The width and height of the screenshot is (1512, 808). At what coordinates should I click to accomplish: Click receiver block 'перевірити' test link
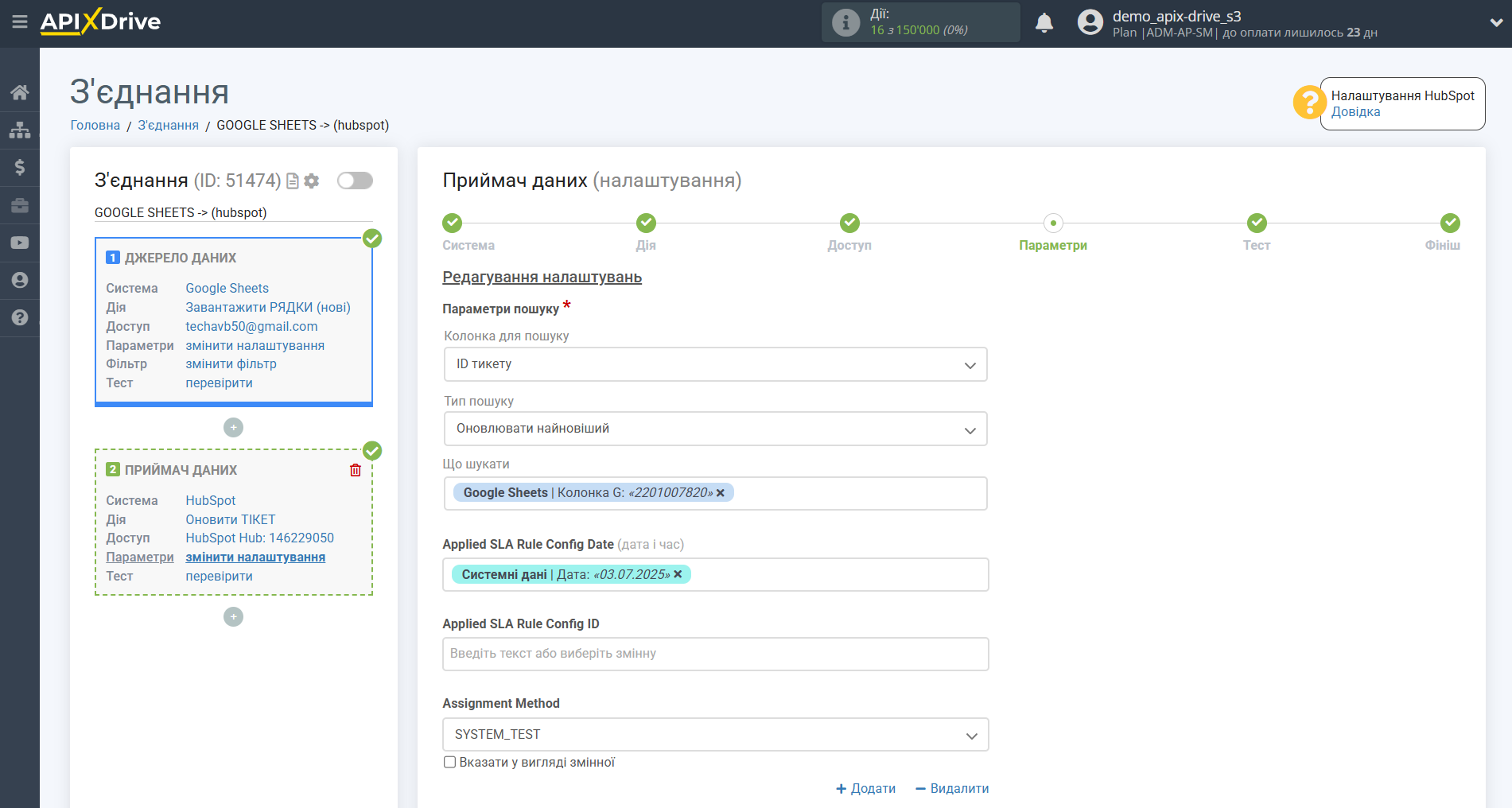[220, 577]
